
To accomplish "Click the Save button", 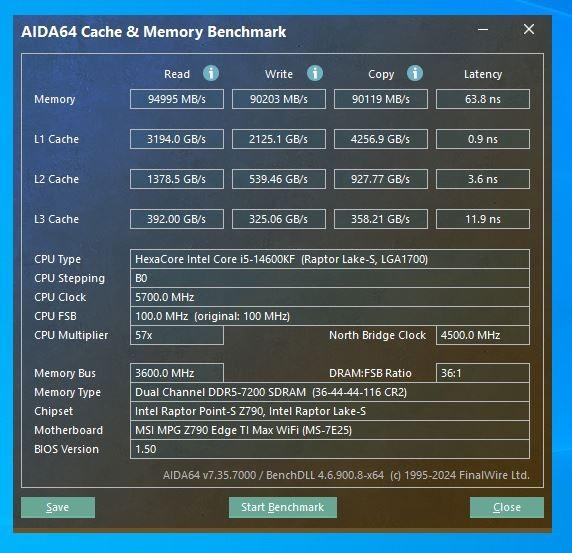I will click(58, 507).
